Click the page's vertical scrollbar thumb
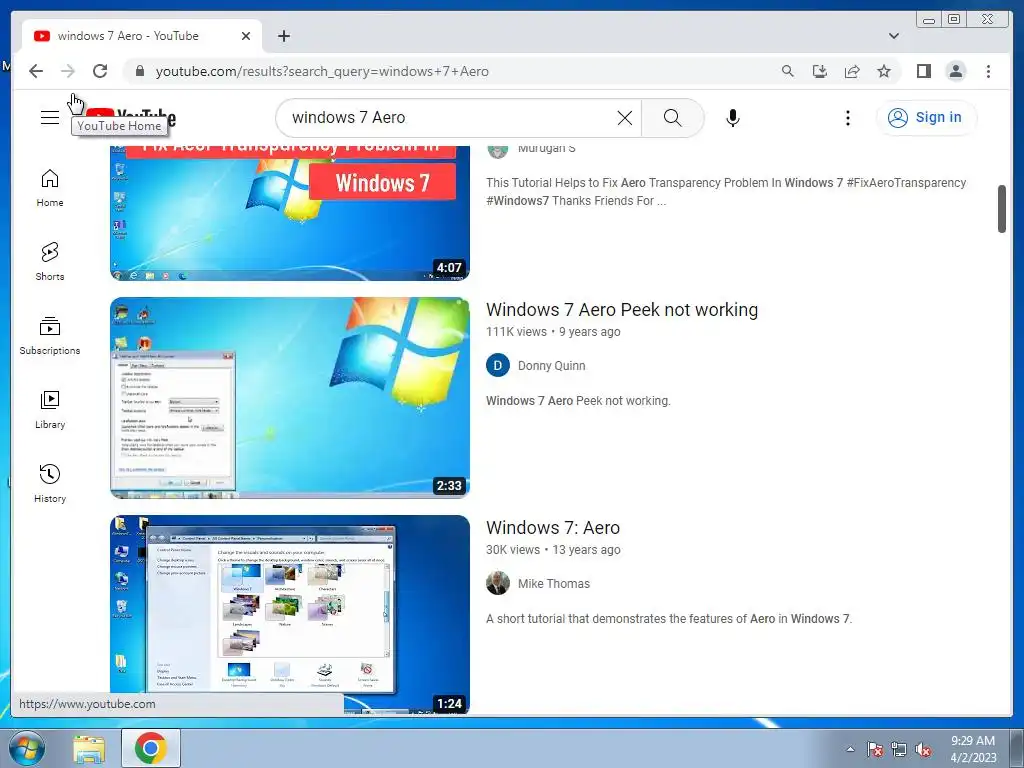Viewport: 1024px width, 768px height. click(x=1002, y=209)
